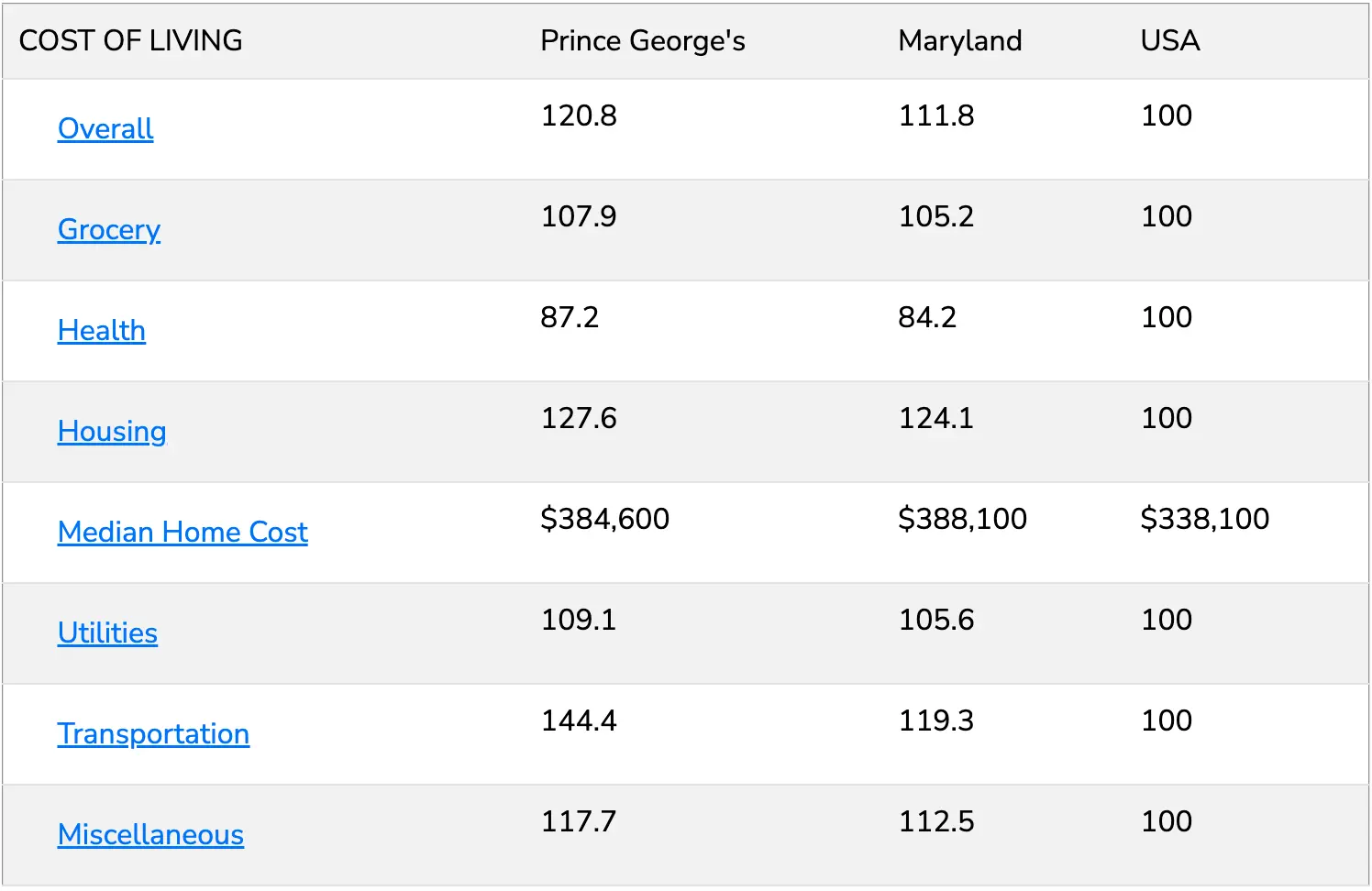Click the Utilities link
Screen dimensions: 1372x891
pyautogui.click(x=107, y=633)
